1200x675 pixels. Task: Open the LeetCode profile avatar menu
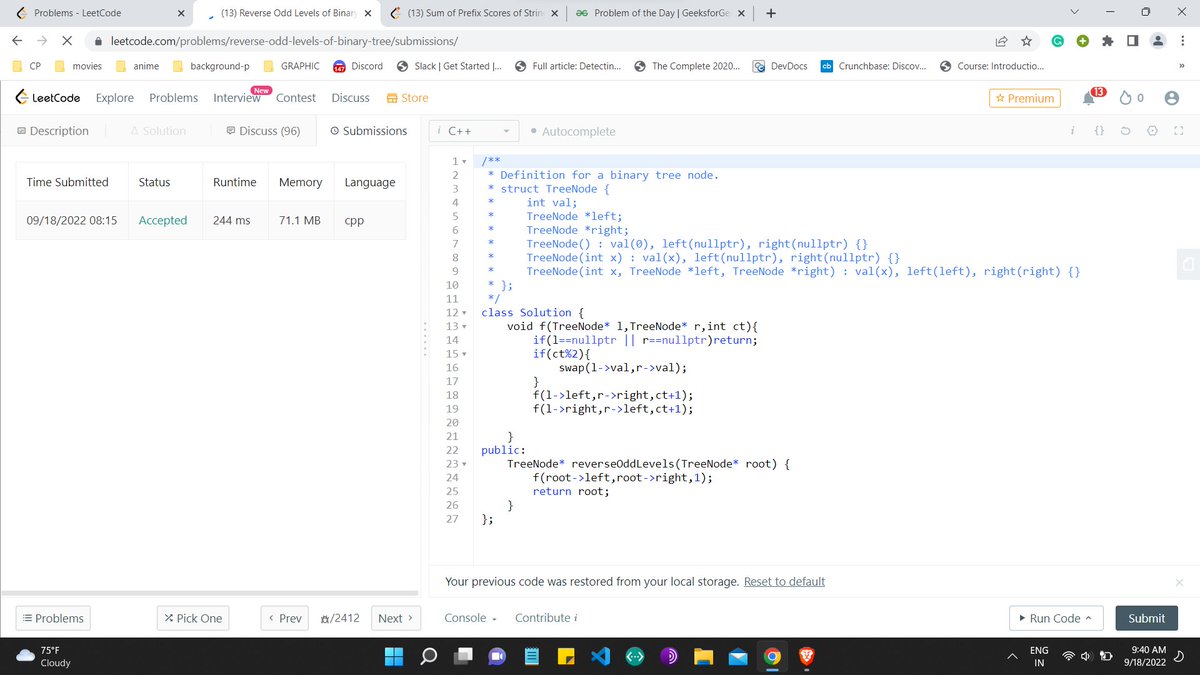(x=1172, y=98)
